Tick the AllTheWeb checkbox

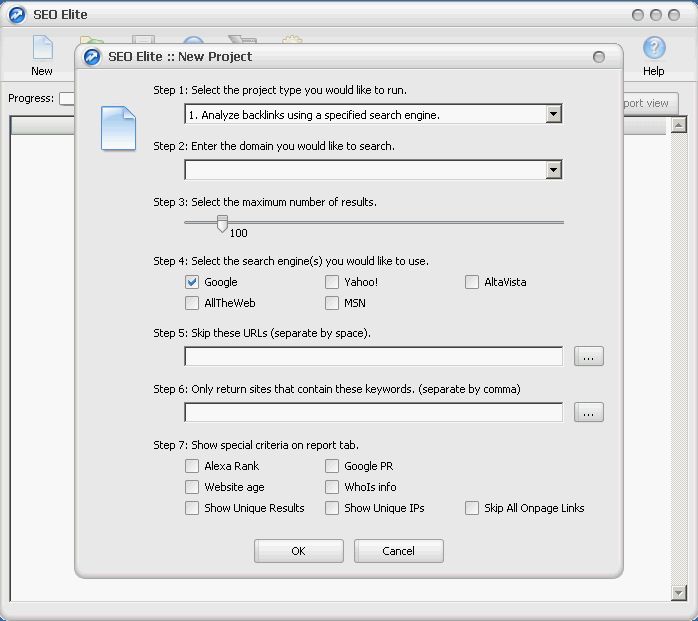point(192,303)
